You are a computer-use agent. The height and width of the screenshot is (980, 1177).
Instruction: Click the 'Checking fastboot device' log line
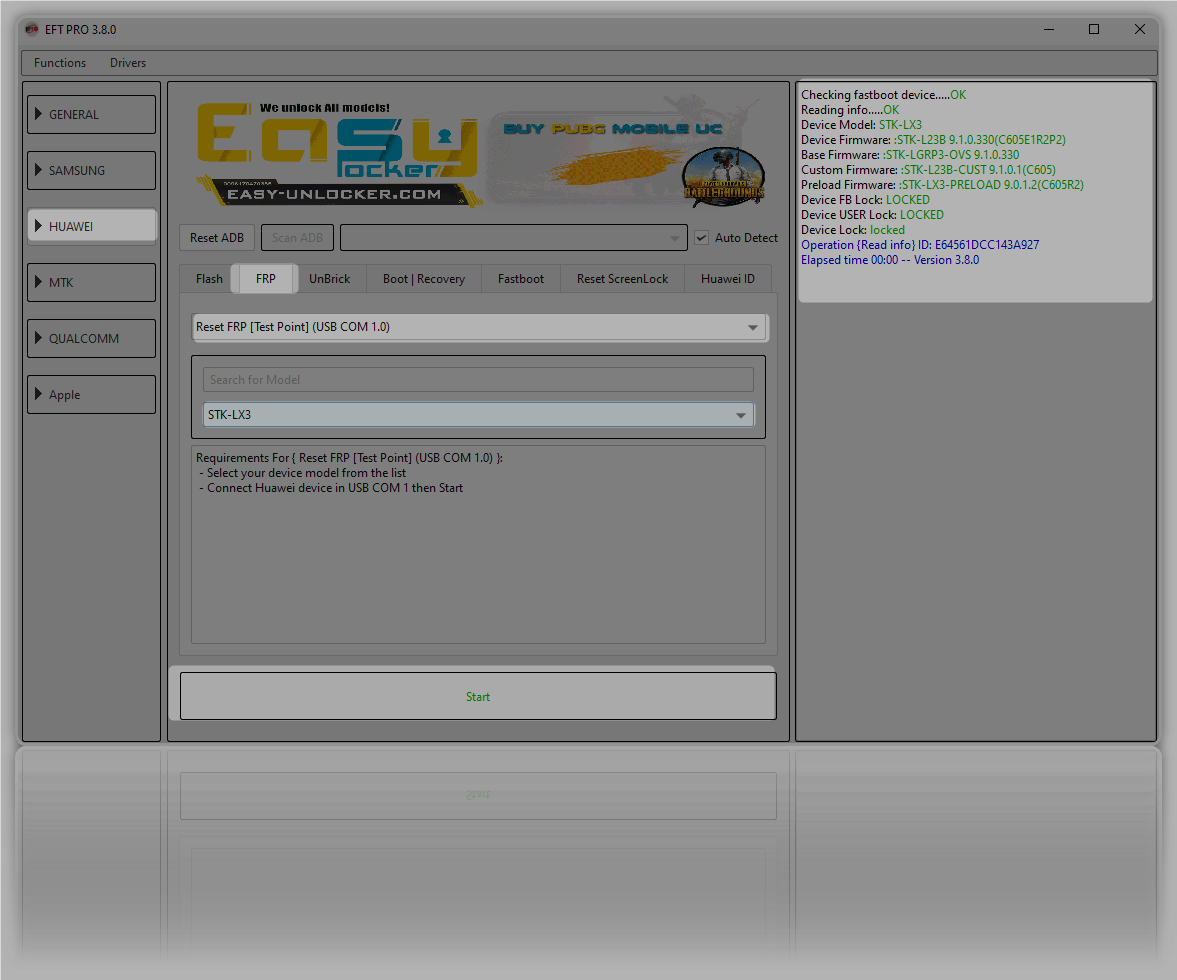coord(884,95)
